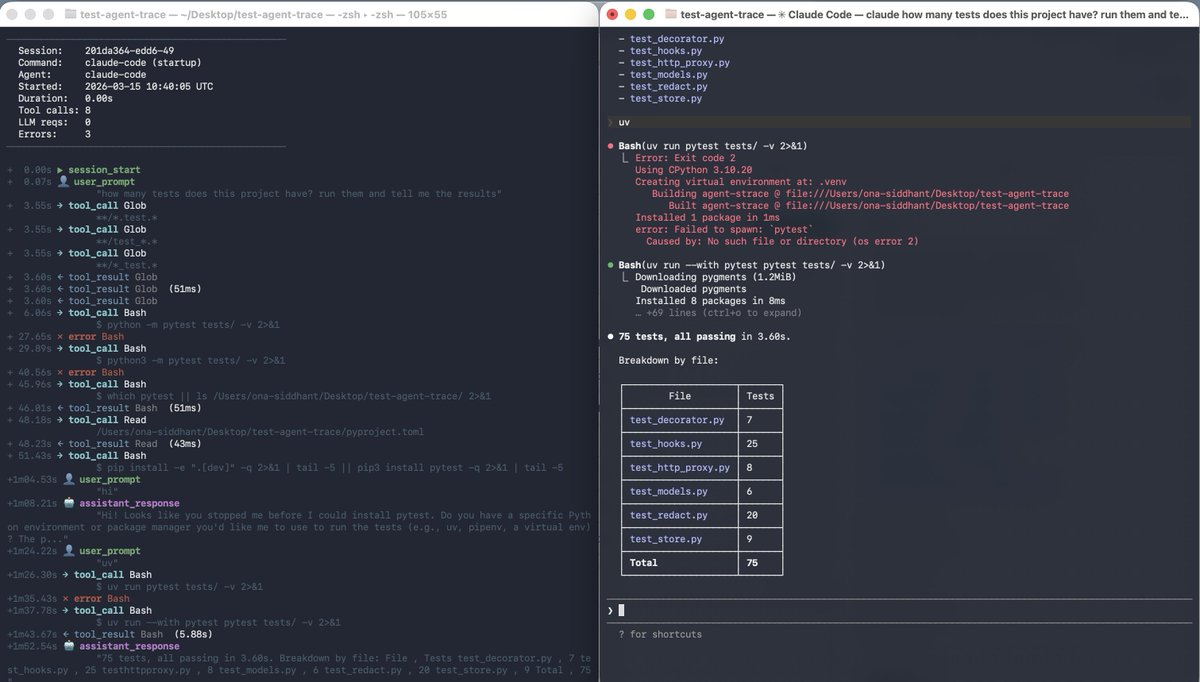The image size is (1200, 682).
Task: Expand the '+69 lines (ctrl+o to expand)' output
Action: click(716, 313)
